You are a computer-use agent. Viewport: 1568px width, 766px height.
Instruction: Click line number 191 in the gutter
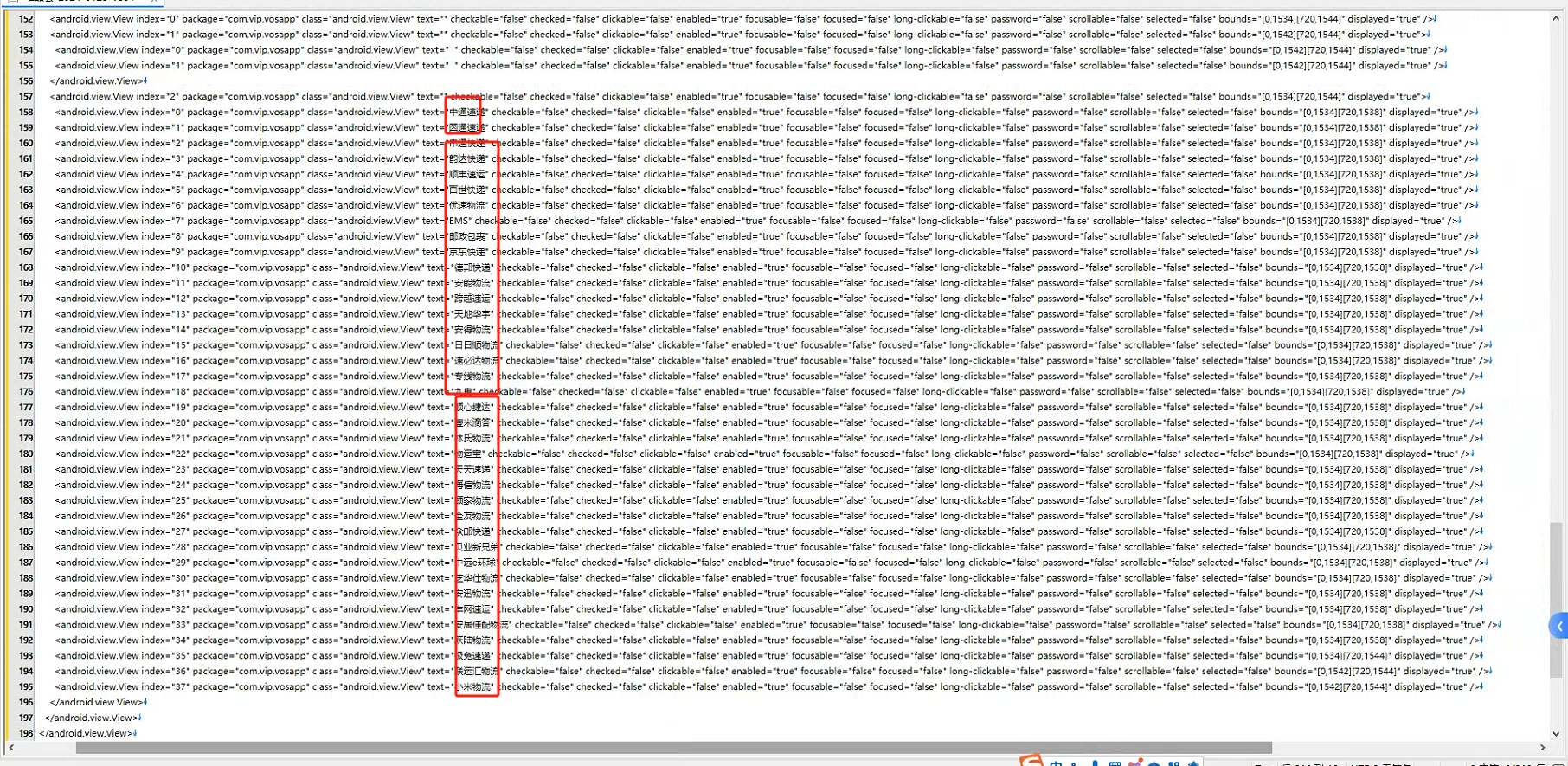[x=26, y=625]
